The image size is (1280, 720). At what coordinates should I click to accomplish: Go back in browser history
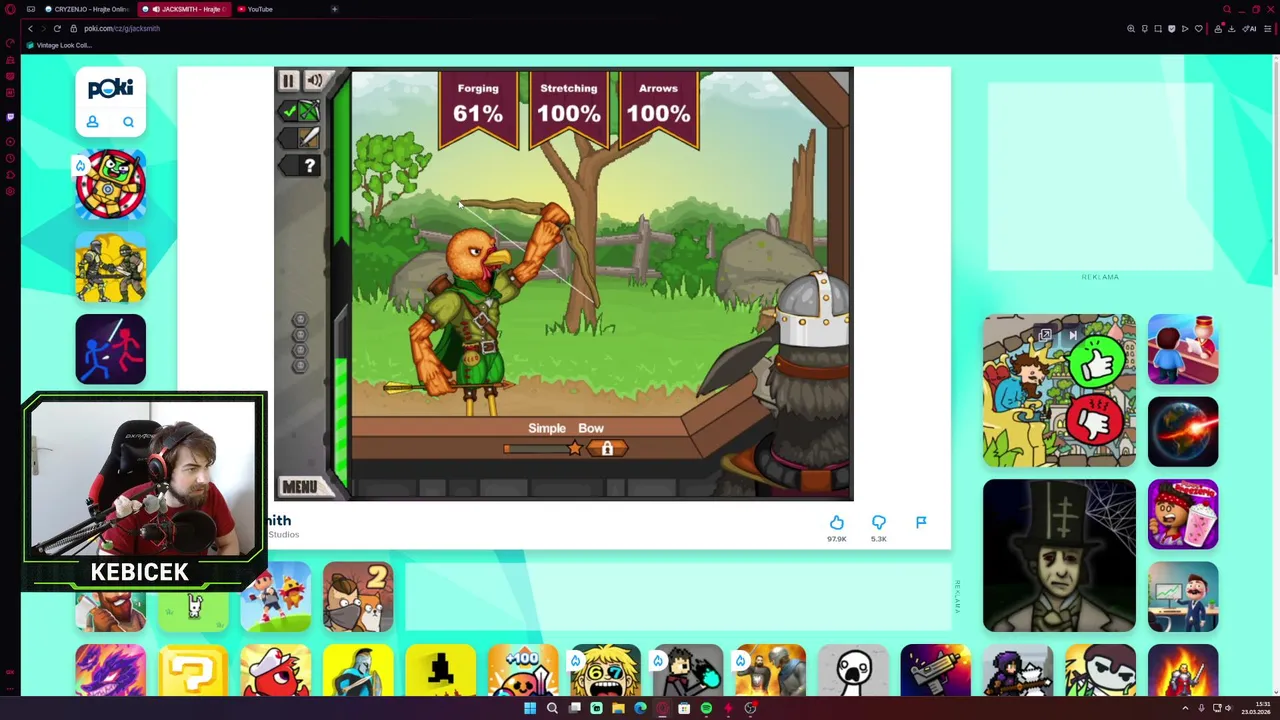click(30, 28)
